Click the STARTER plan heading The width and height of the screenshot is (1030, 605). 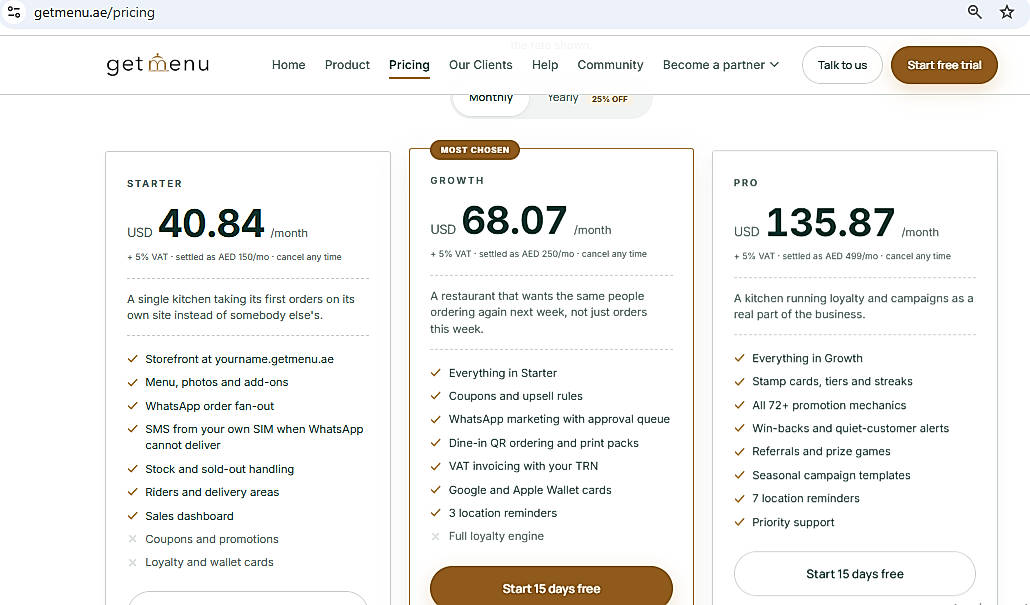(x=154, y=184)
